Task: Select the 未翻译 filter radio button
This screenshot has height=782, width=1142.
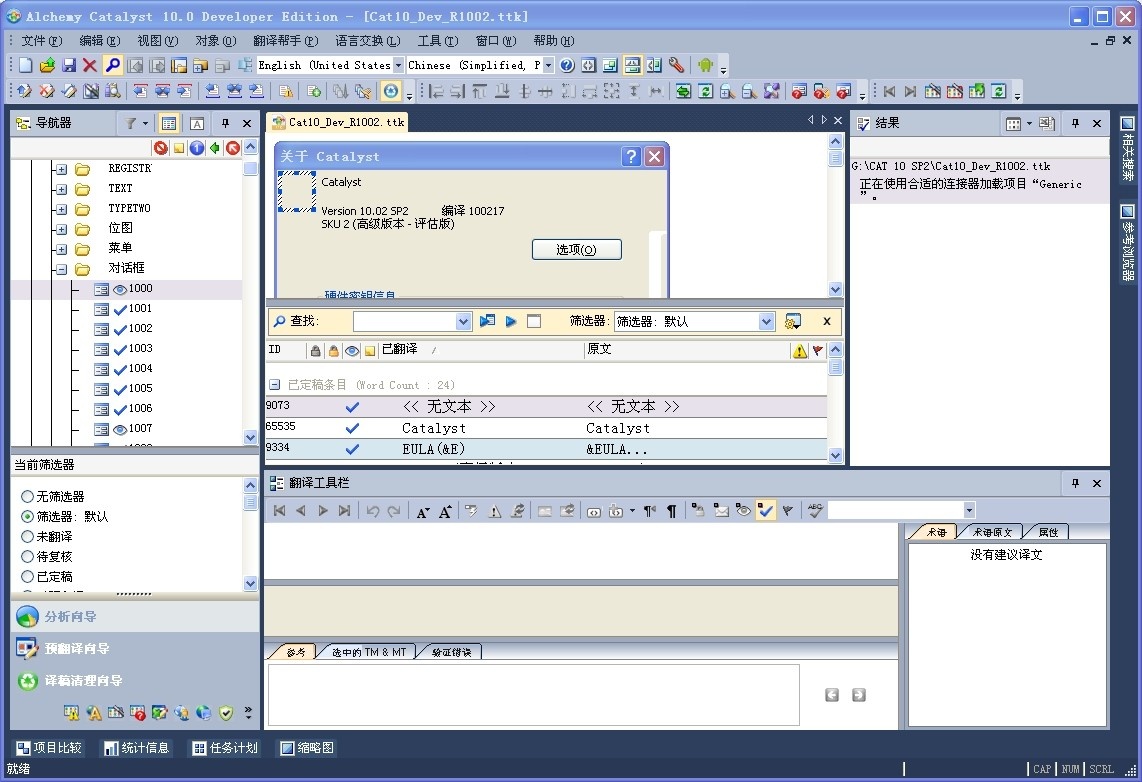Action: click(x=28, y=537)
